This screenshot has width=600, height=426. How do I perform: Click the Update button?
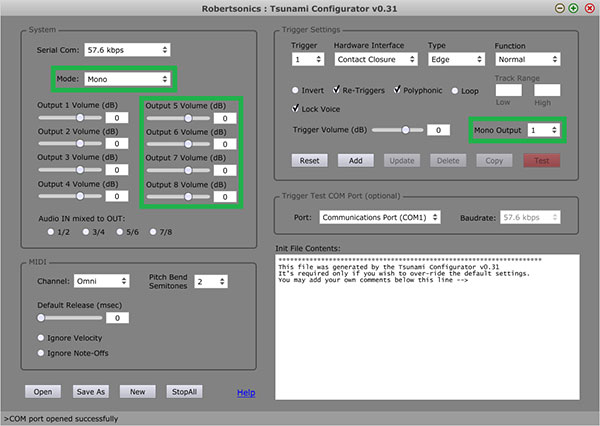[x=402, y=161]
